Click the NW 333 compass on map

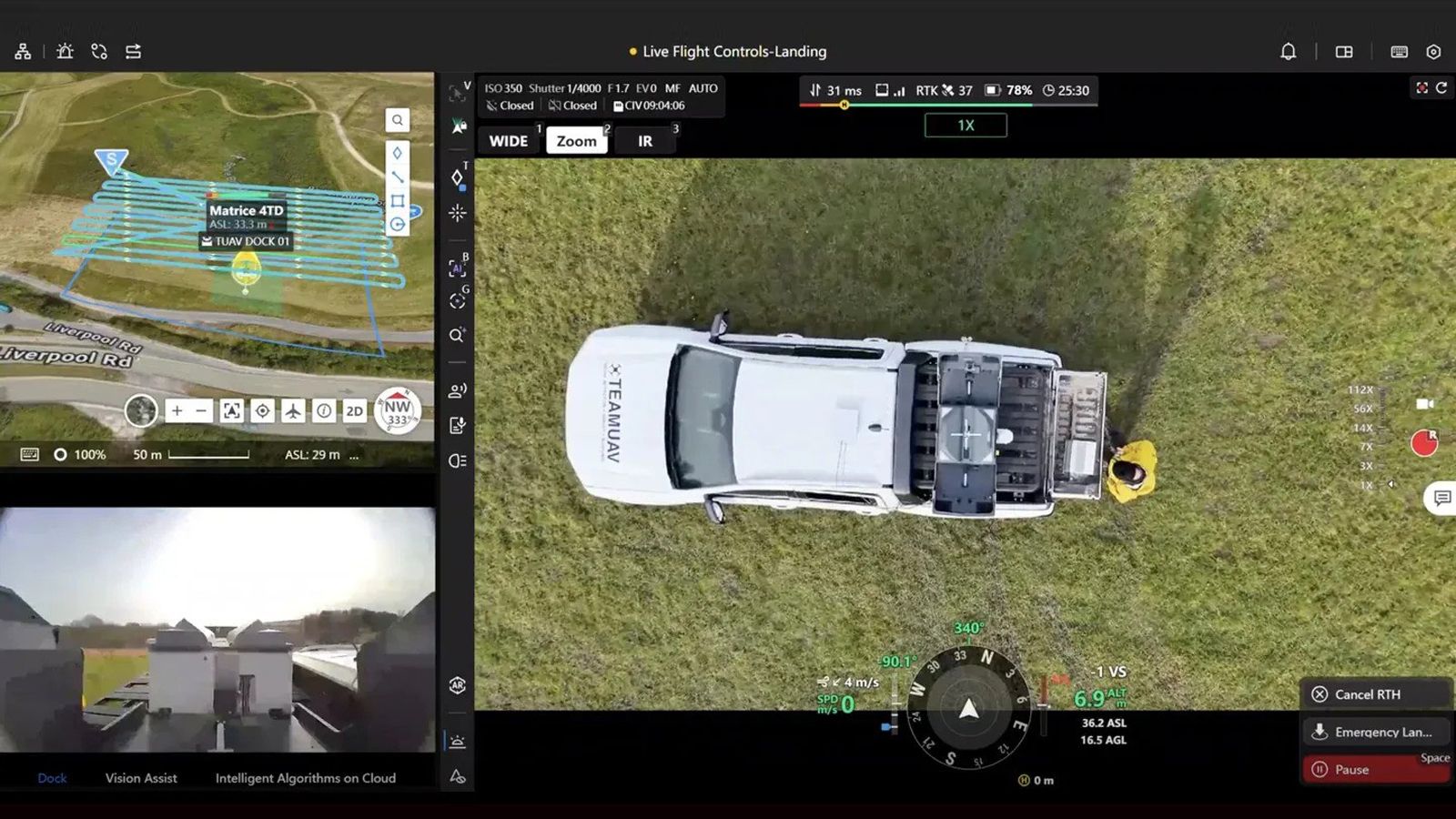coord(398,411)
